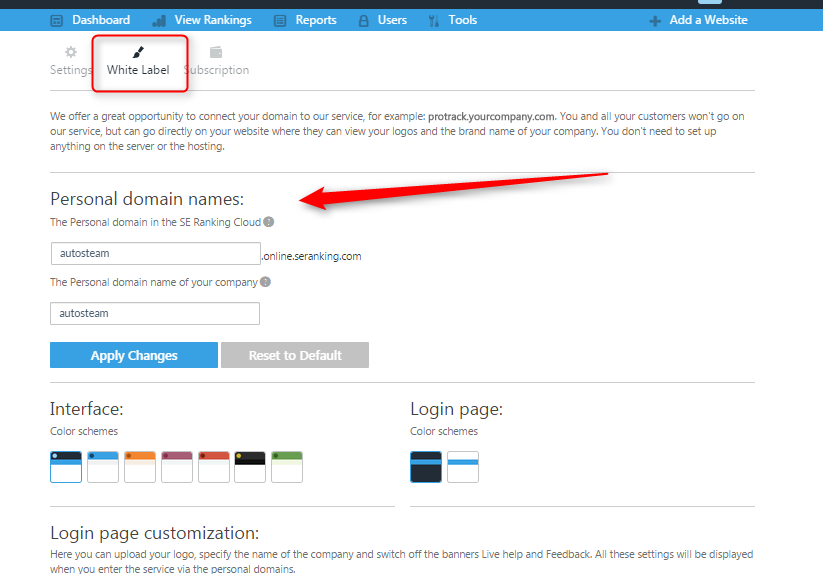Switch to the Settings tab
This screenshot has width=823, height=574.
71,62
